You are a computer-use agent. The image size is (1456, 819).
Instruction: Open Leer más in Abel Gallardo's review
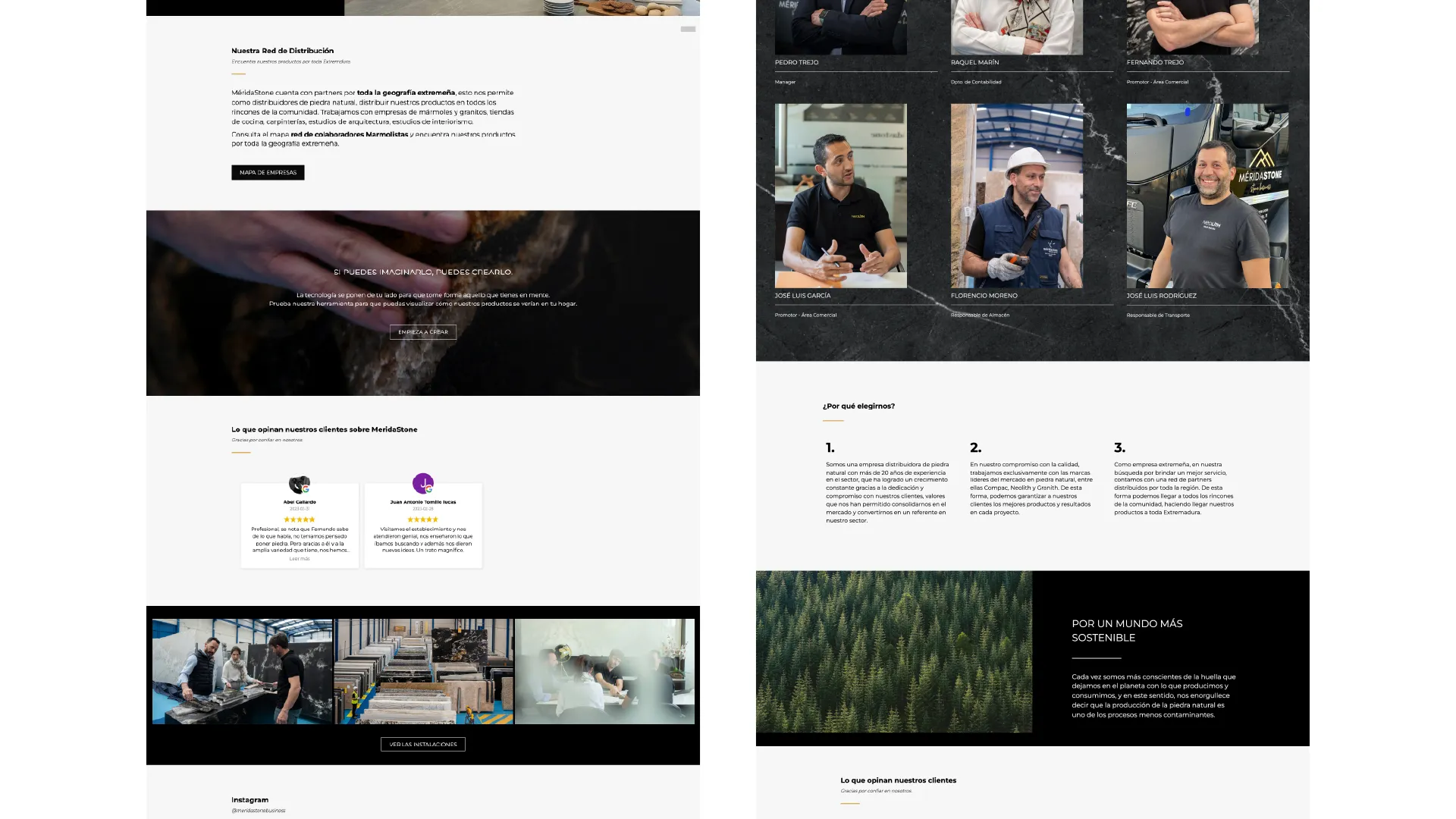(300, 559)
